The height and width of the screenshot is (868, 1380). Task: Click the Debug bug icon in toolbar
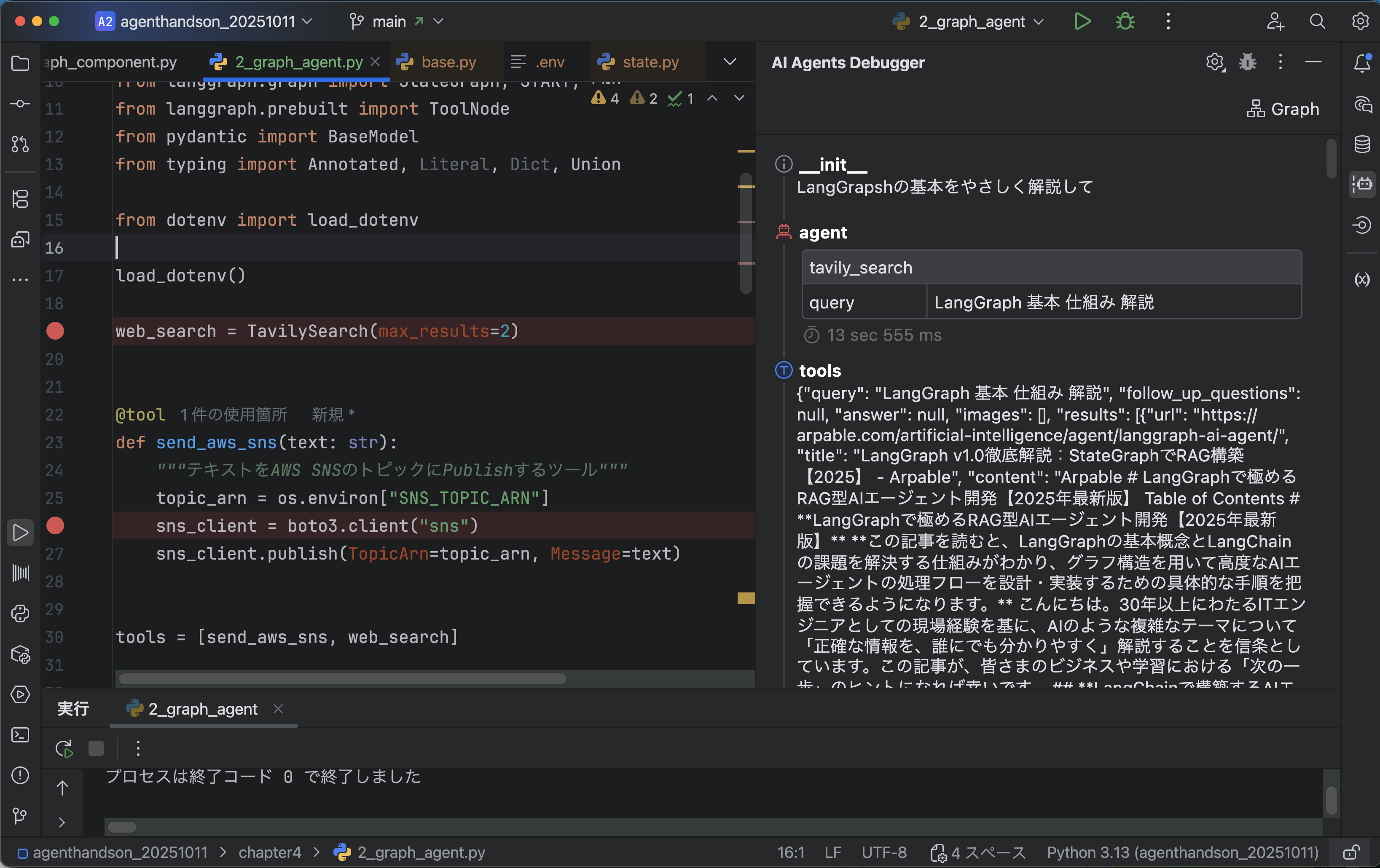pyautogui.click(x=1125, y=22)
